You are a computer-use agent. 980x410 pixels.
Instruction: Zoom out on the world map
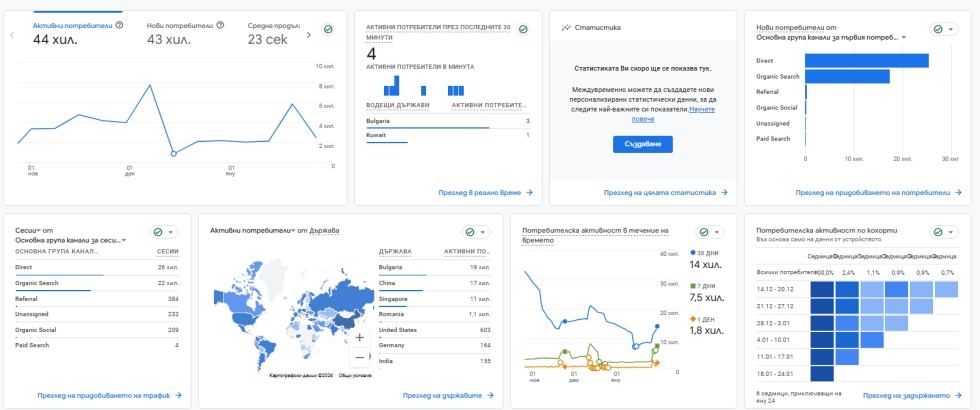pyautogui.click(x=359, y=357)
